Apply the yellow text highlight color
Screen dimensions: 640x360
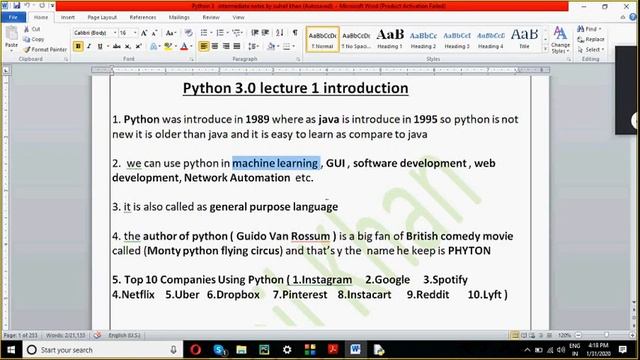(x=167, y=46)
